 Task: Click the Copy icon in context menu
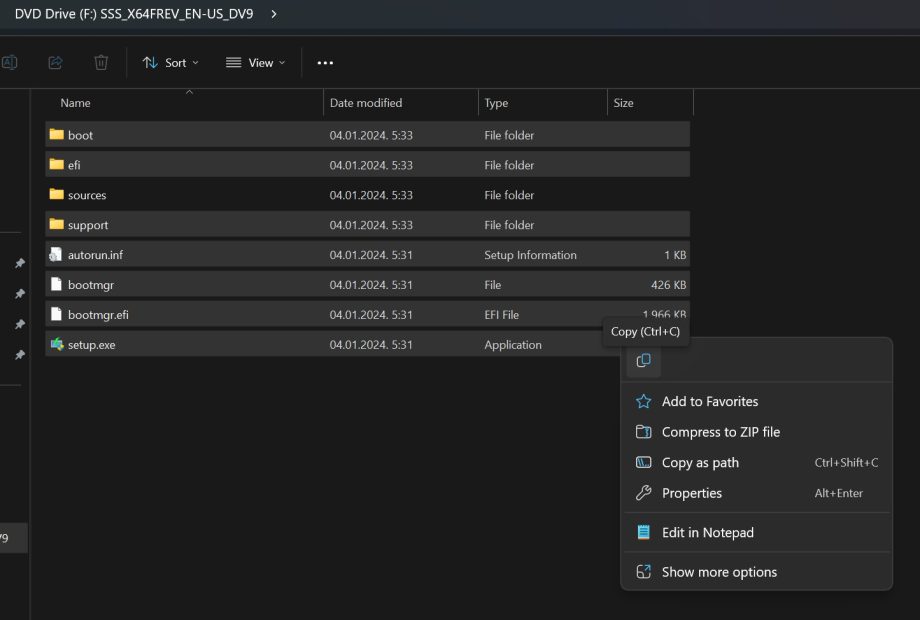pos(643,361)
